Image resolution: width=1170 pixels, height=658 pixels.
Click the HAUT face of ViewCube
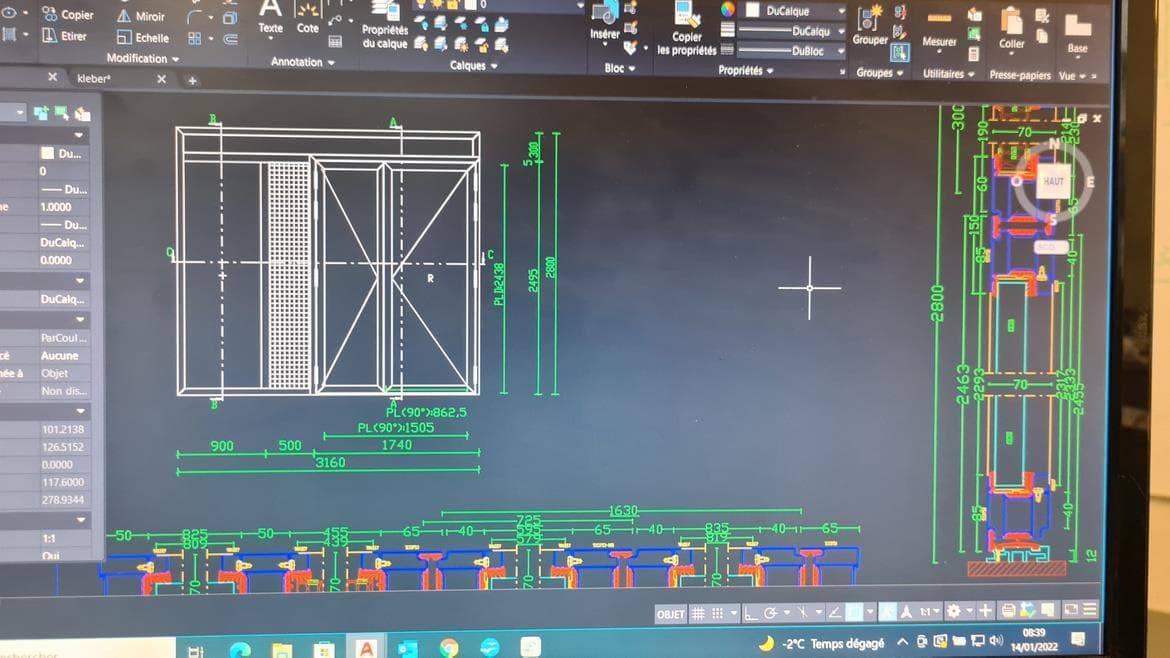point(1053,181)
